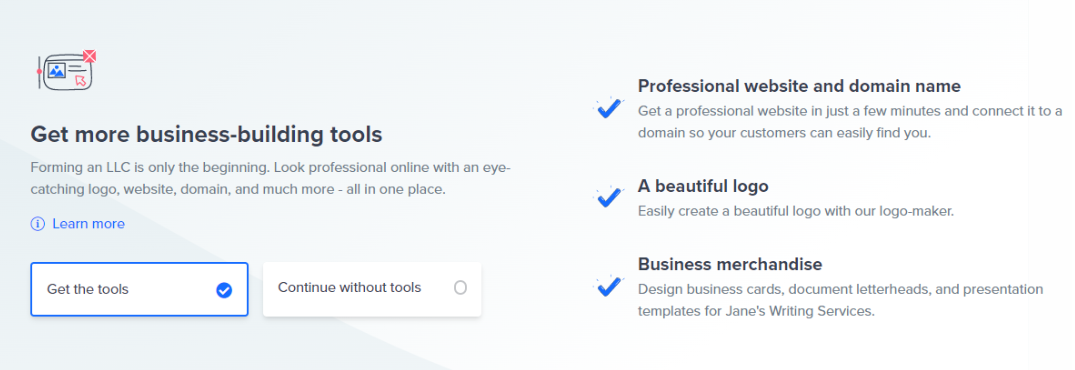Click the 'A beautiful logo' heading
The image size is (1075, 370).
703,186
